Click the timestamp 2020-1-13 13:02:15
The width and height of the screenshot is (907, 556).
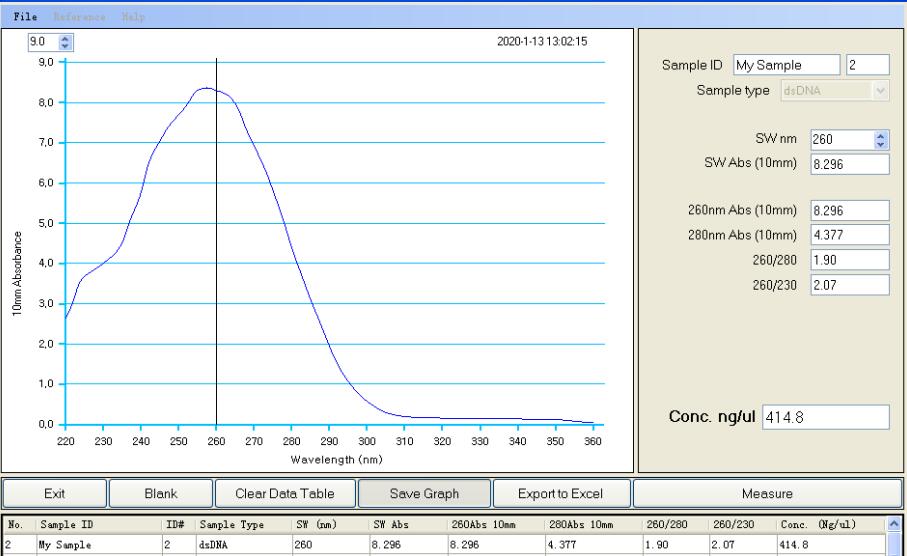pyautogui.click(x=542, y=41)
